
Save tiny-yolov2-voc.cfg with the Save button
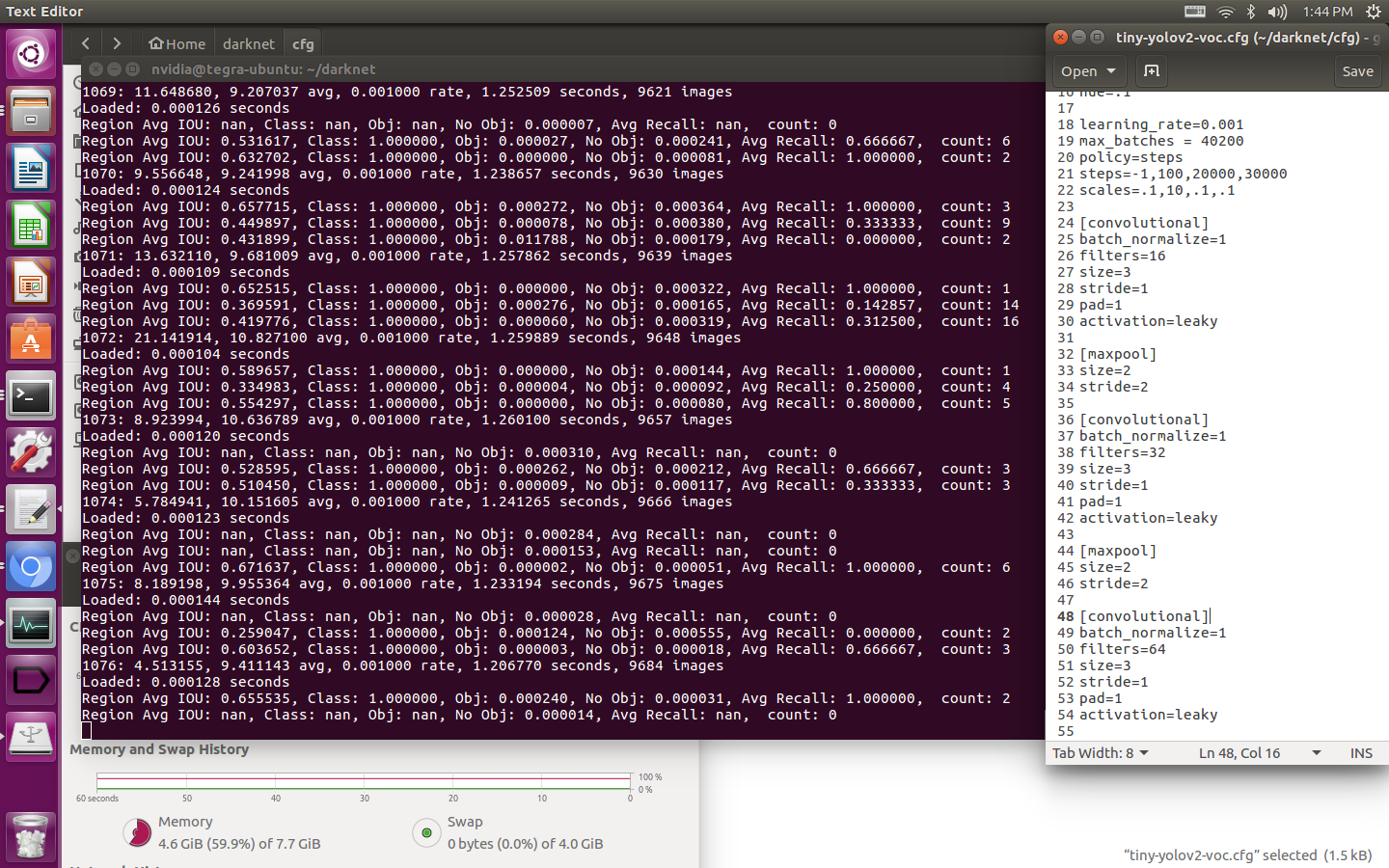pyautogui.click(x=1357, y=71)
